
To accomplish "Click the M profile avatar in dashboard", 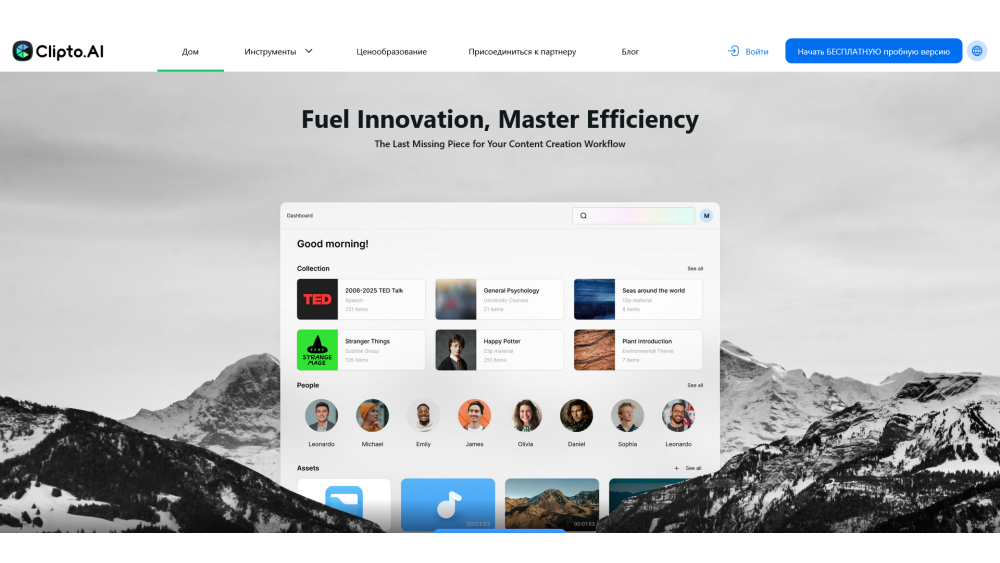I will pyautogui.click(x=706, y=215).
